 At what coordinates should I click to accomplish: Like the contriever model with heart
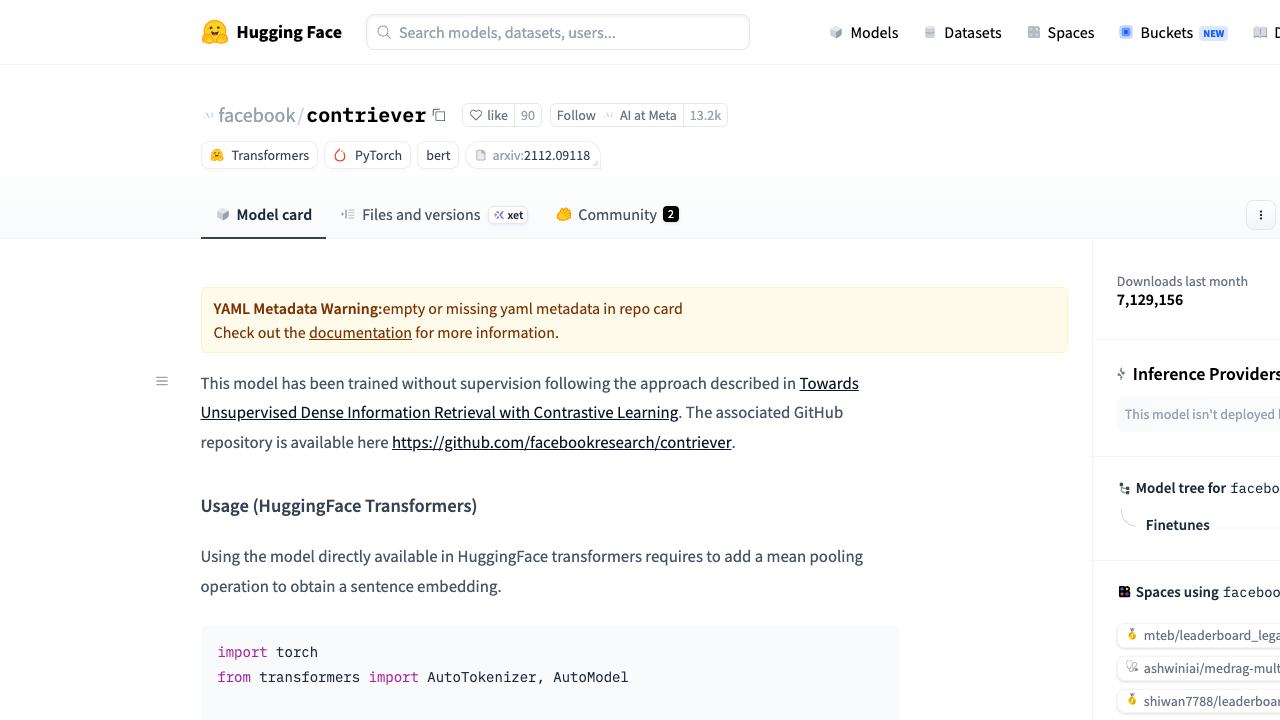(489, 115)
